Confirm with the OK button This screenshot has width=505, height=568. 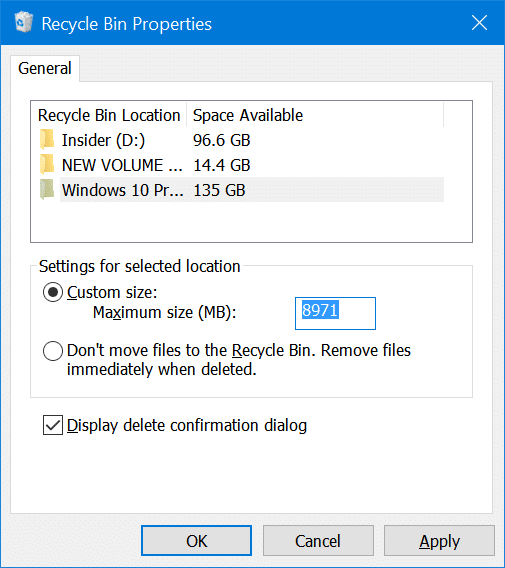tap(196, 541)
